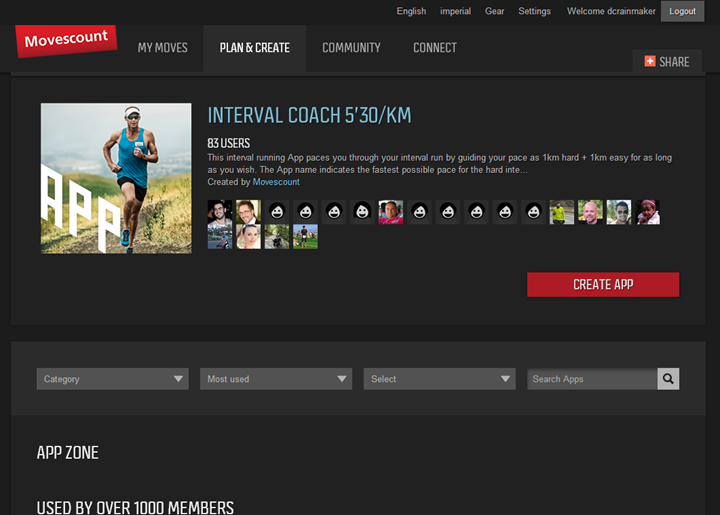Screen dimensions: 720x515
Task: Focus the Search Apps field
Action: coord(592,379)
